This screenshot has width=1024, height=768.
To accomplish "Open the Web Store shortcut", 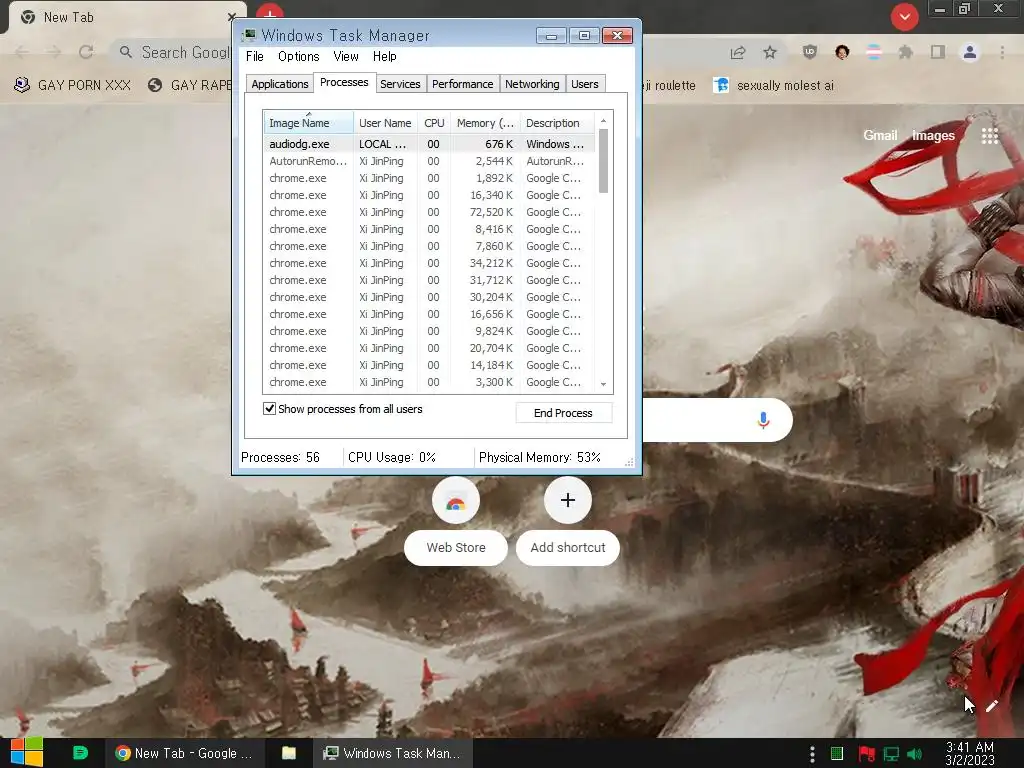I will coord(456,522).
